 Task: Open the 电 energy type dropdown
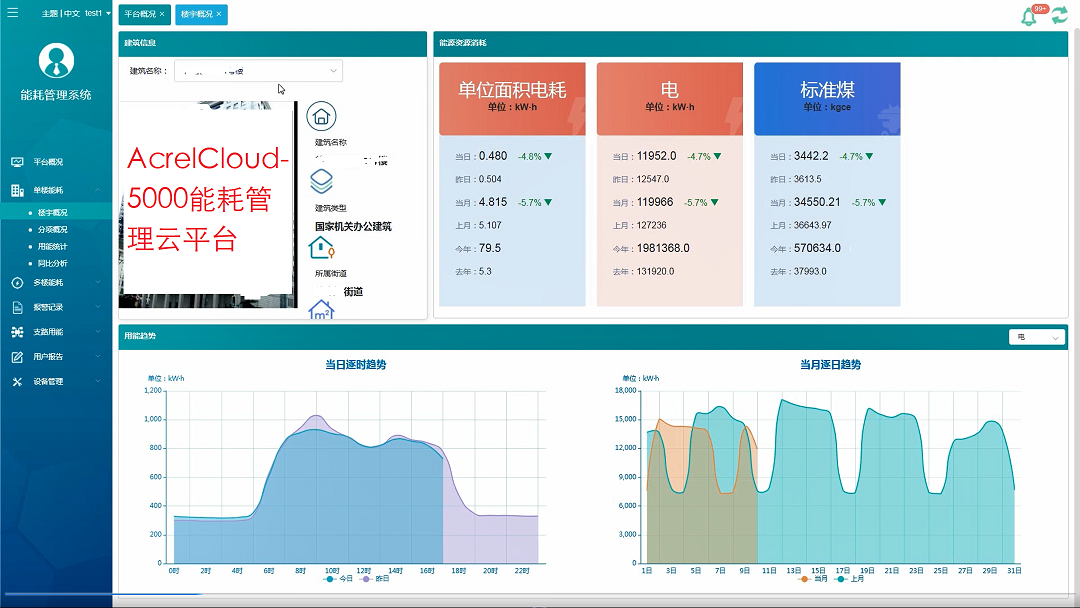1037,337
